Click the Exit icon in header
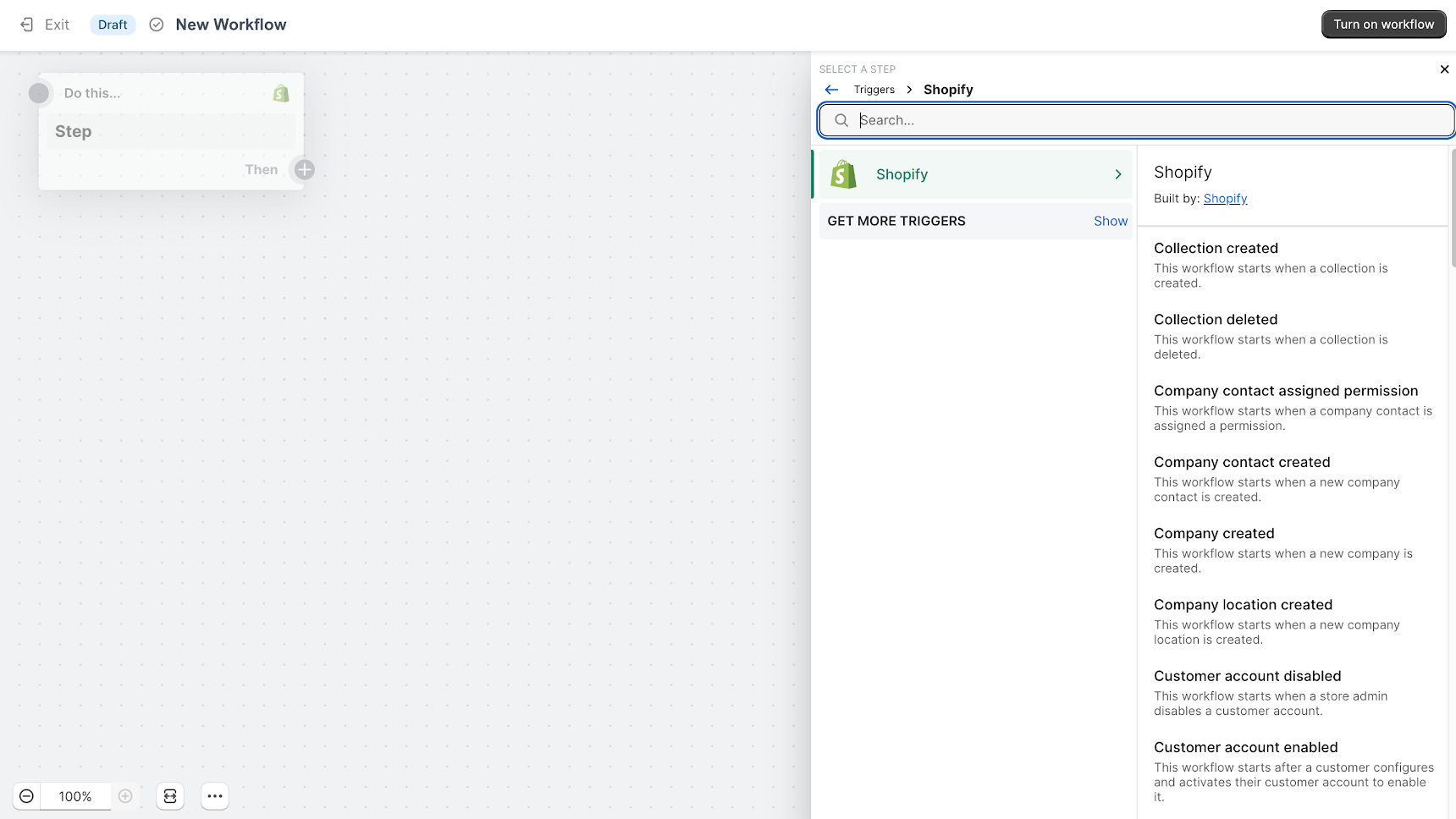 (x=27, y=25)
